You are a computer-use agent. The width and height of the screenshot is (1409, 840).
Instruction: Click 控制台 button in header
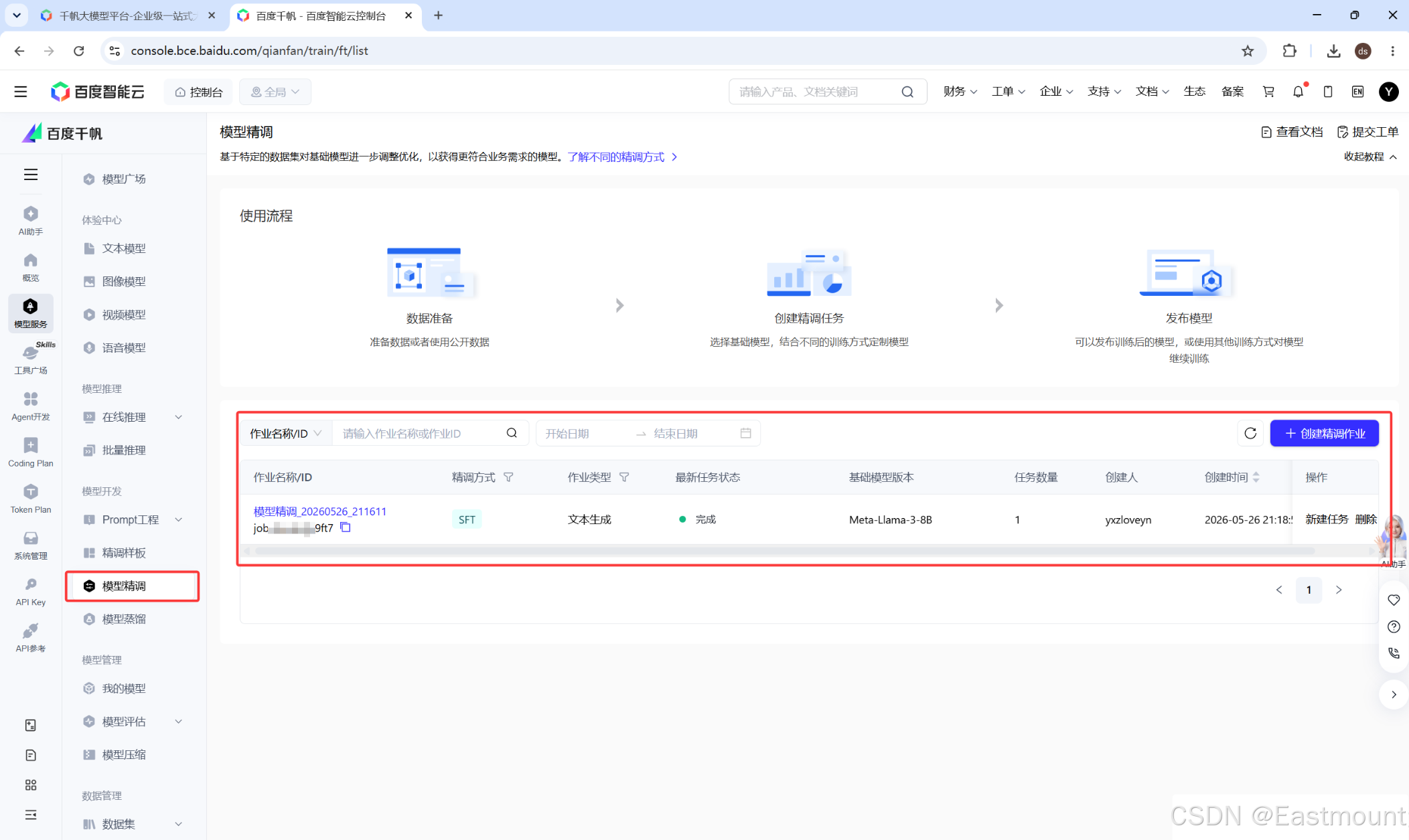tap(198, 92)
